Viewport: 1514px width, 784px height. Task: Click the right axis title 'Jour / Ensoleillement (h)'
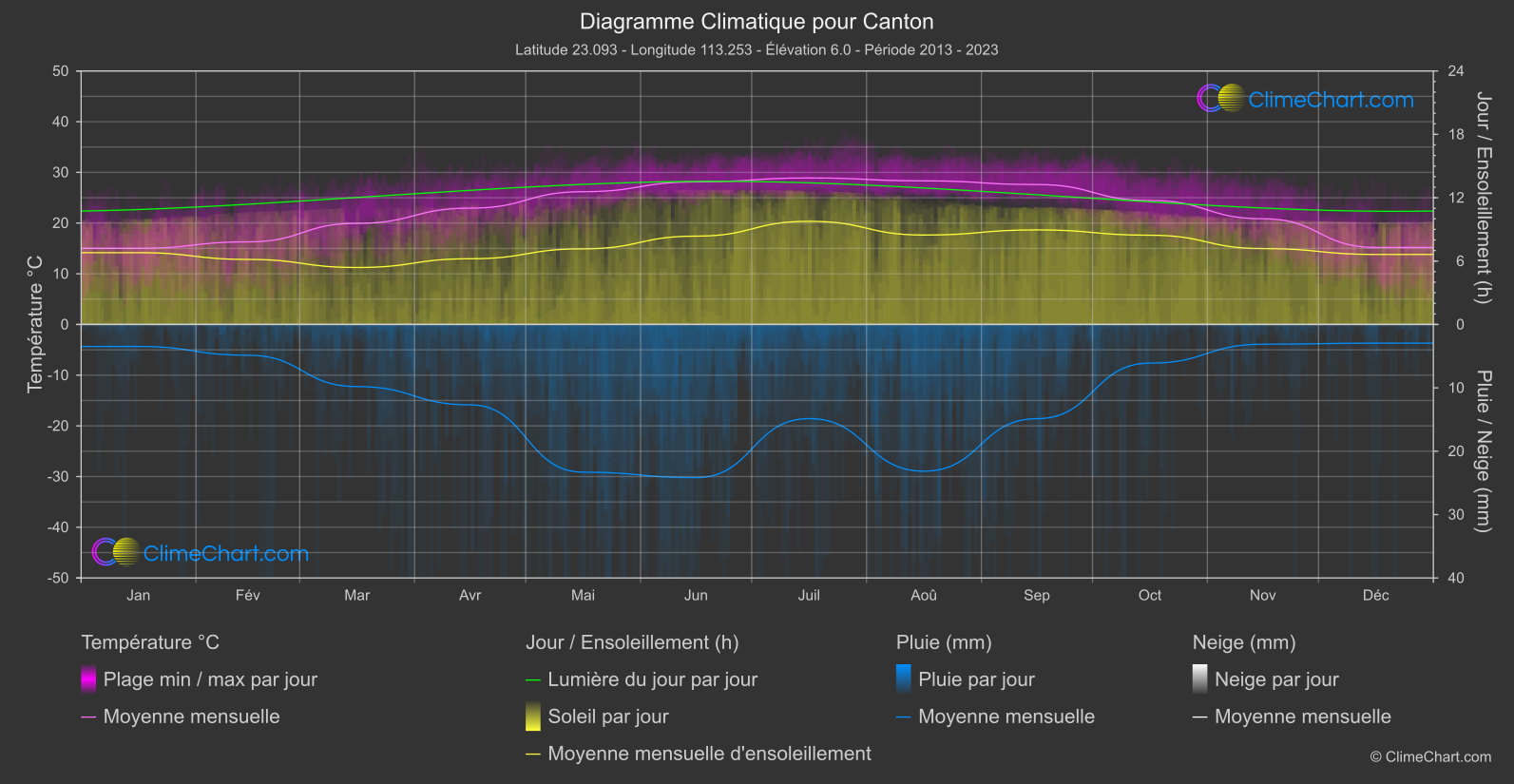click(x=1484, y=198)
